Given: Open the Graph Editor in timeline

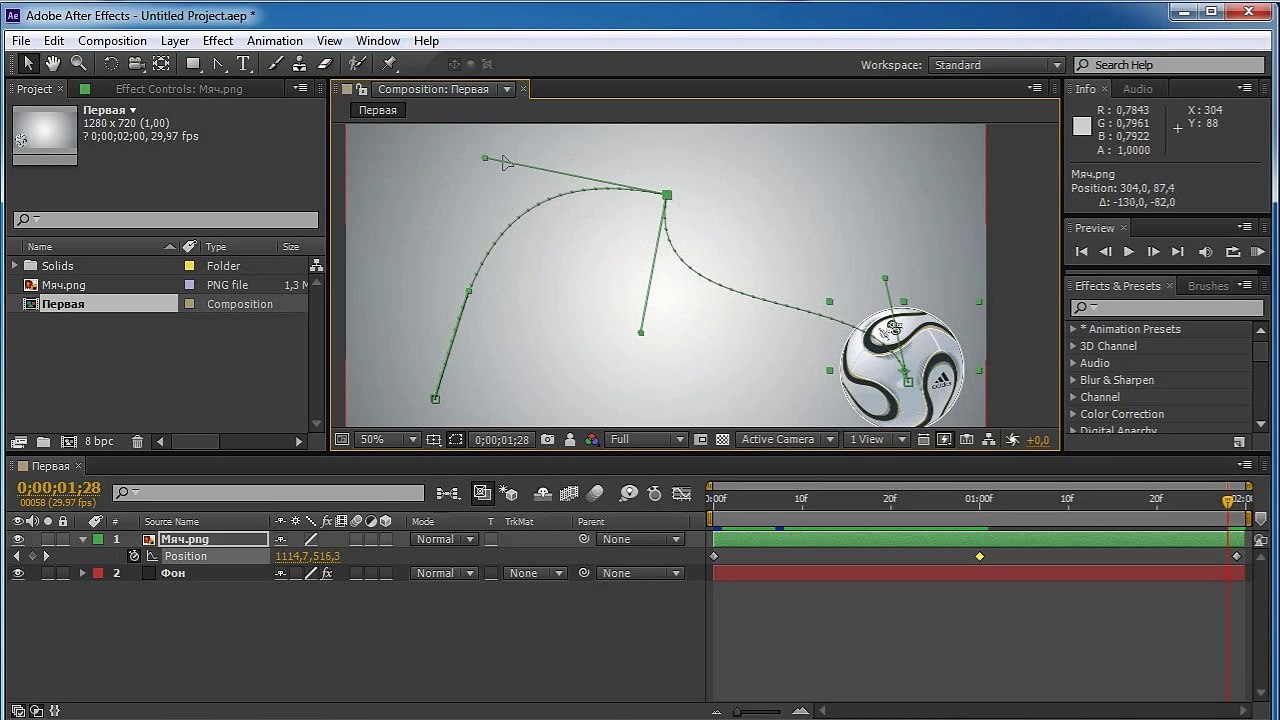Looking at the screenshot, I should point(682,493).
